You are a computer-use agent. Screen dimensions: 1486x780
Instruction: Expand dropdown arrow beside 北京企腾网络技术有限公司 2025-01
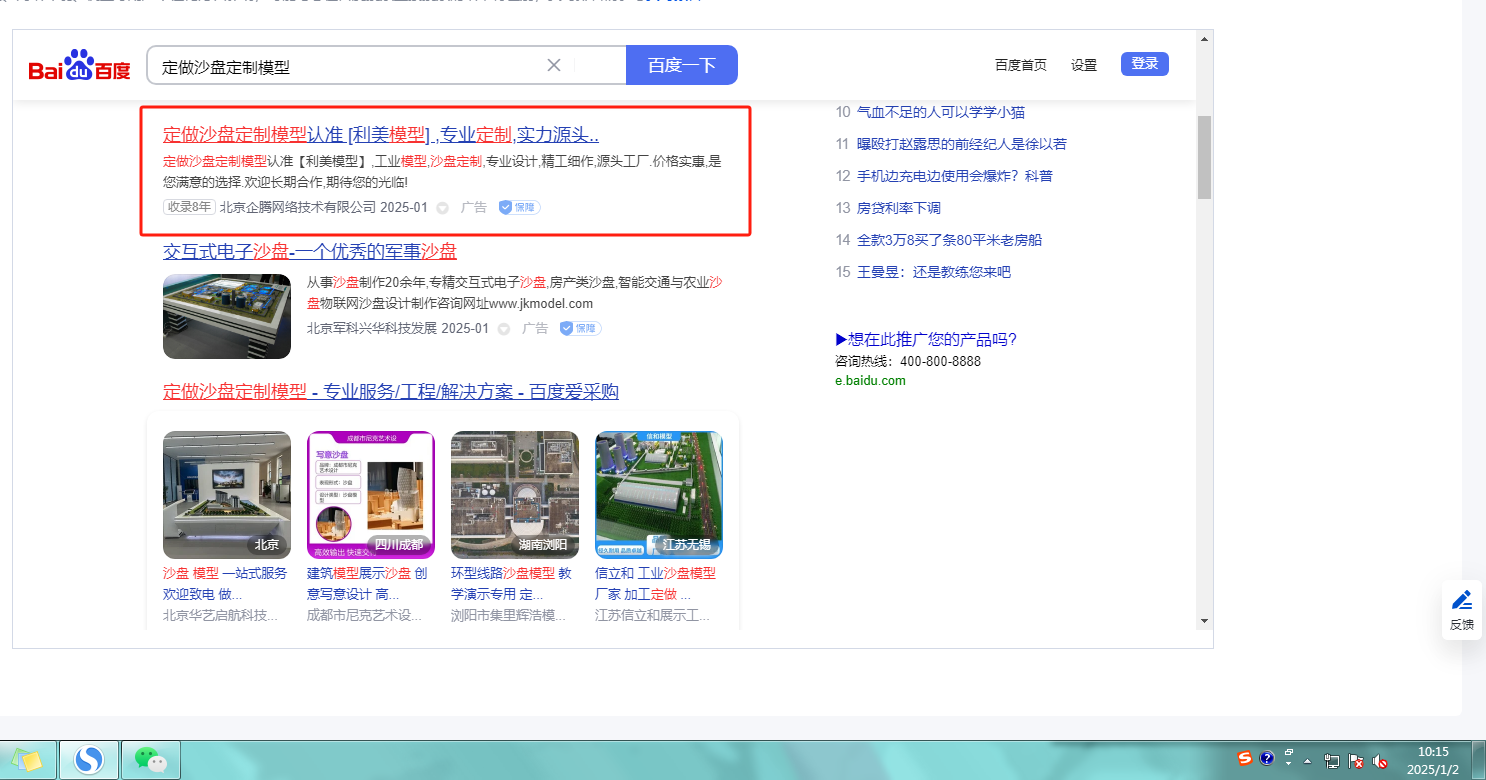tap(442, 208)
